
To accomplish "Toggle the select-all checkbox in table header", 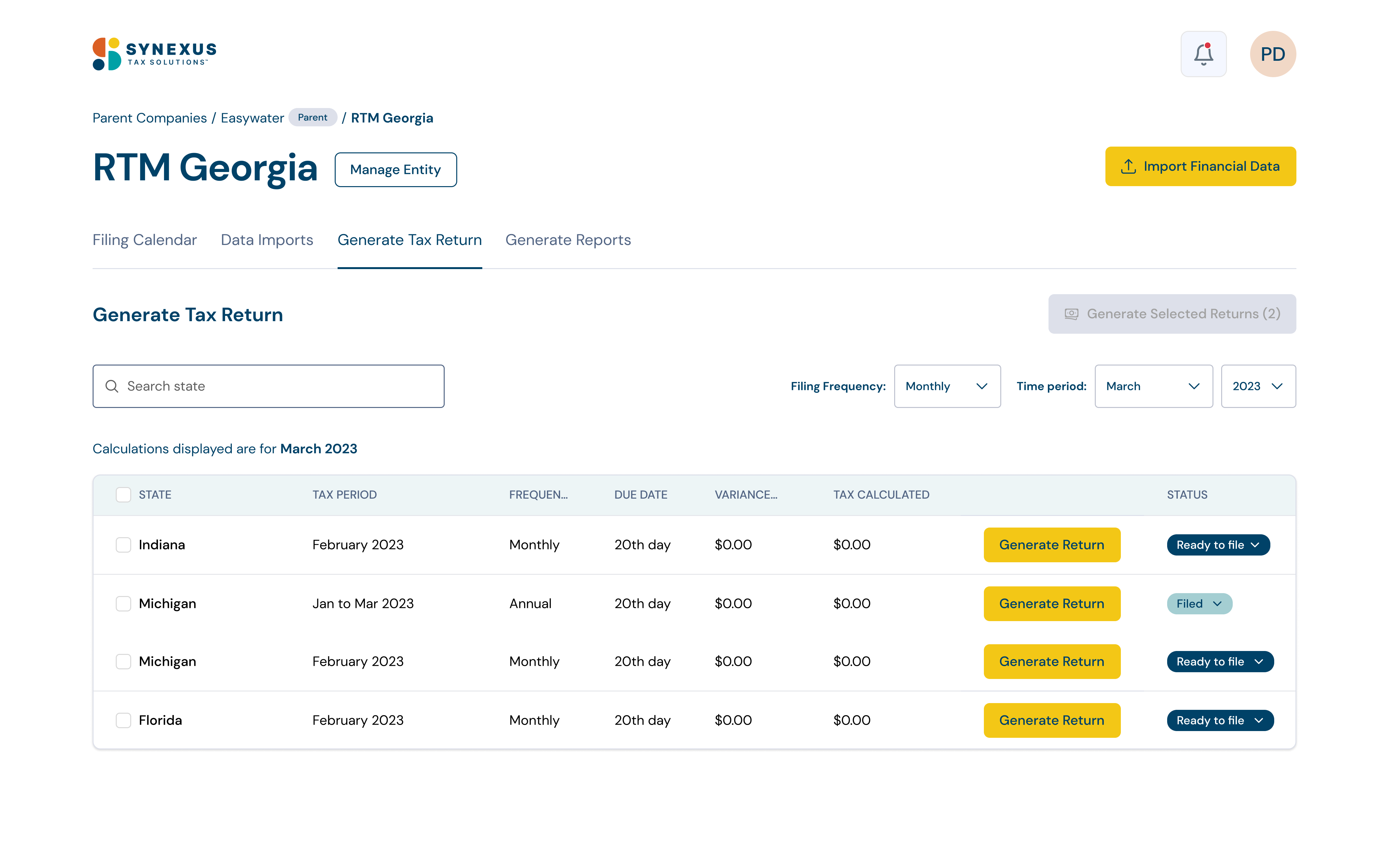I will (123, 495).
